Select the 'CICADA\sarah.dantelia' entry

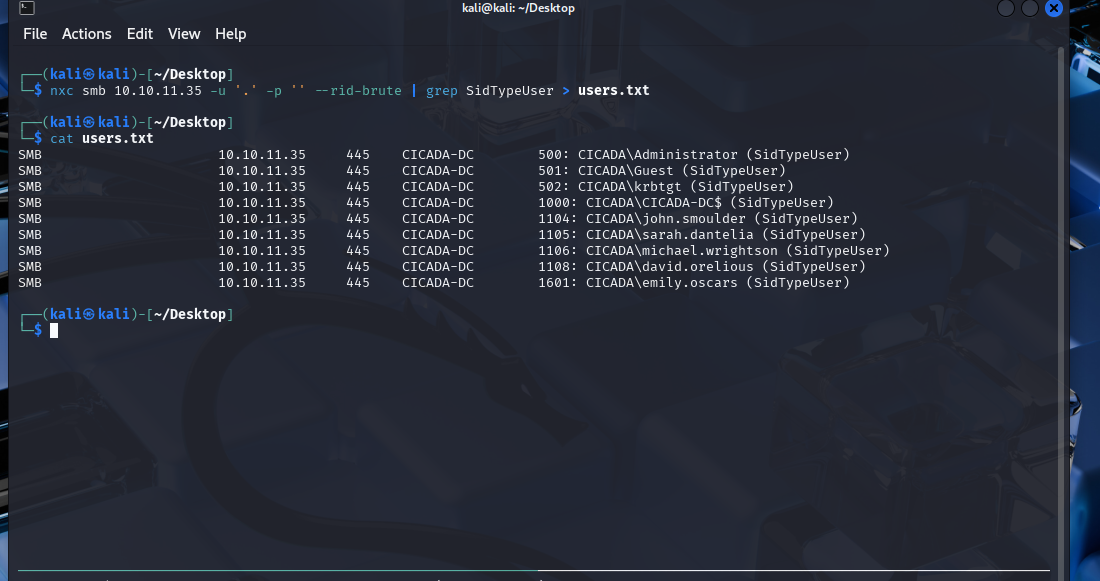click(x=669, y=234)
